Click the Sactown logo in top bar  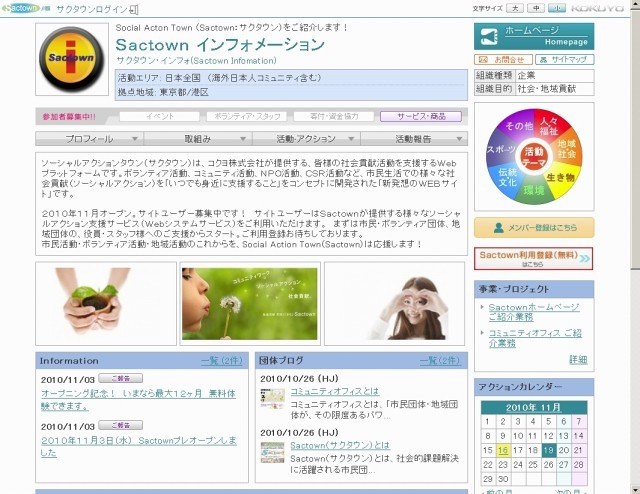pos(25,8)
